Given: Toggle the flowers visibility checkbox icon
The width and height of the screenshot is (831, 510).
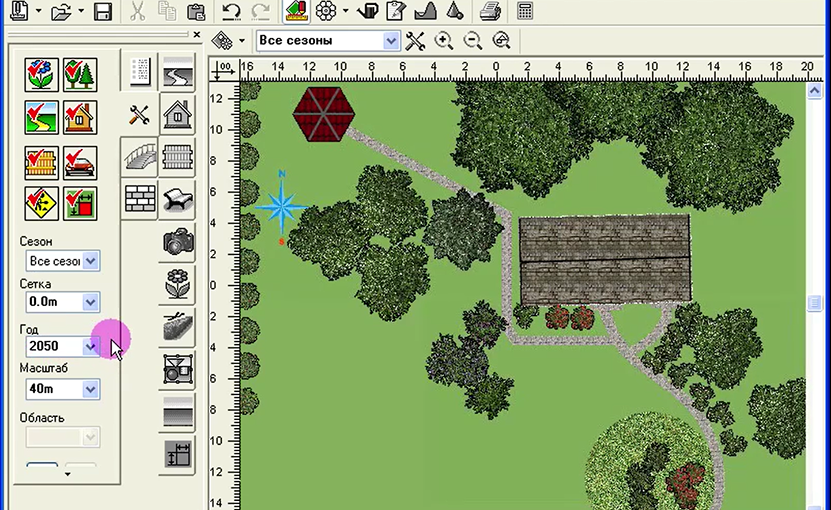Looking at the screenshot, I should (x=41, y=75).
